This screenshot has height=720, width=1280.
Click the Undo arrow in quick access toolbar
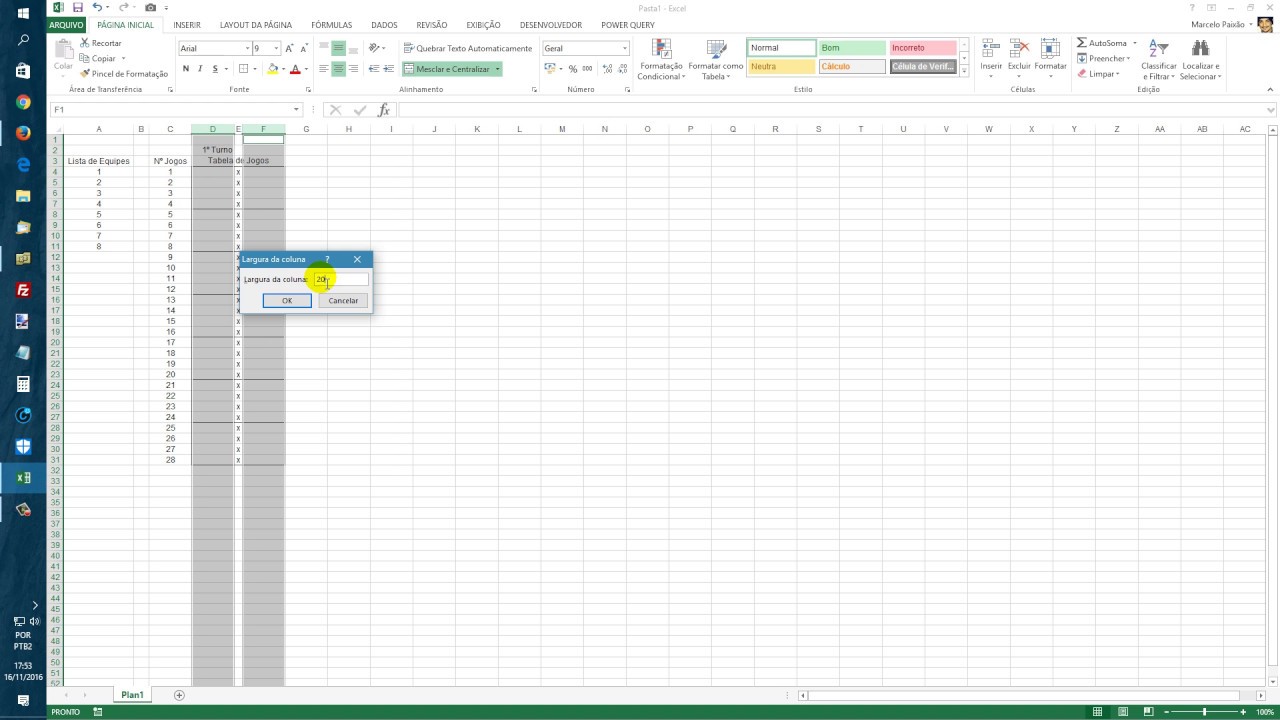(x=97, y=7)
